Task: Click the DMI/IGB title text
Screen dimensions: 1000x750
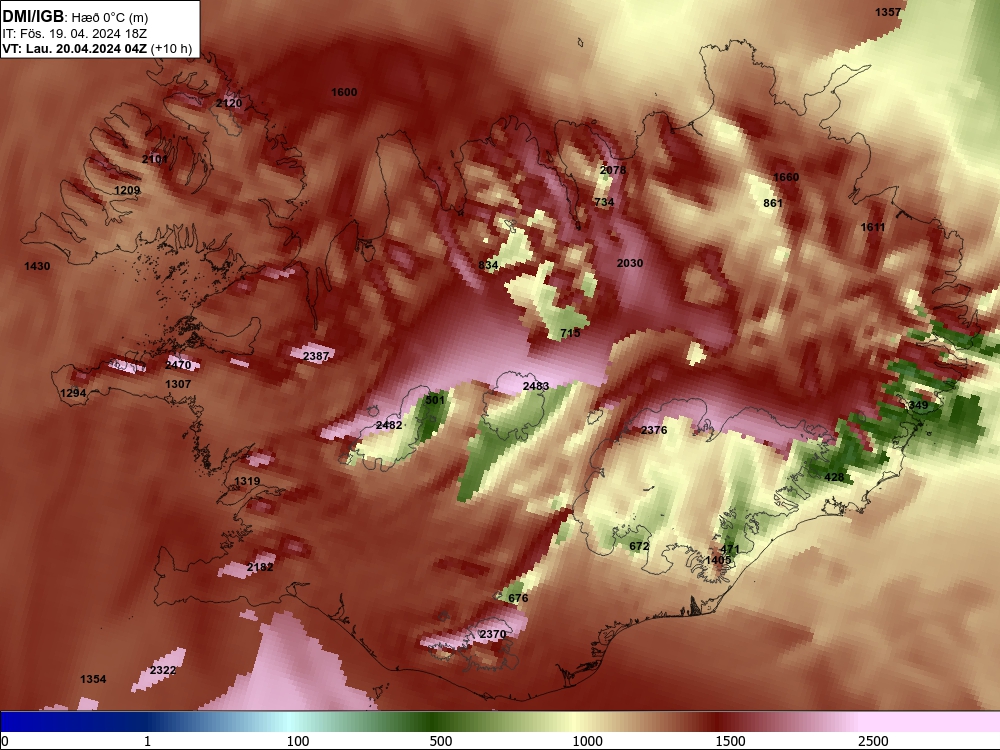Action: click(33, 16)
